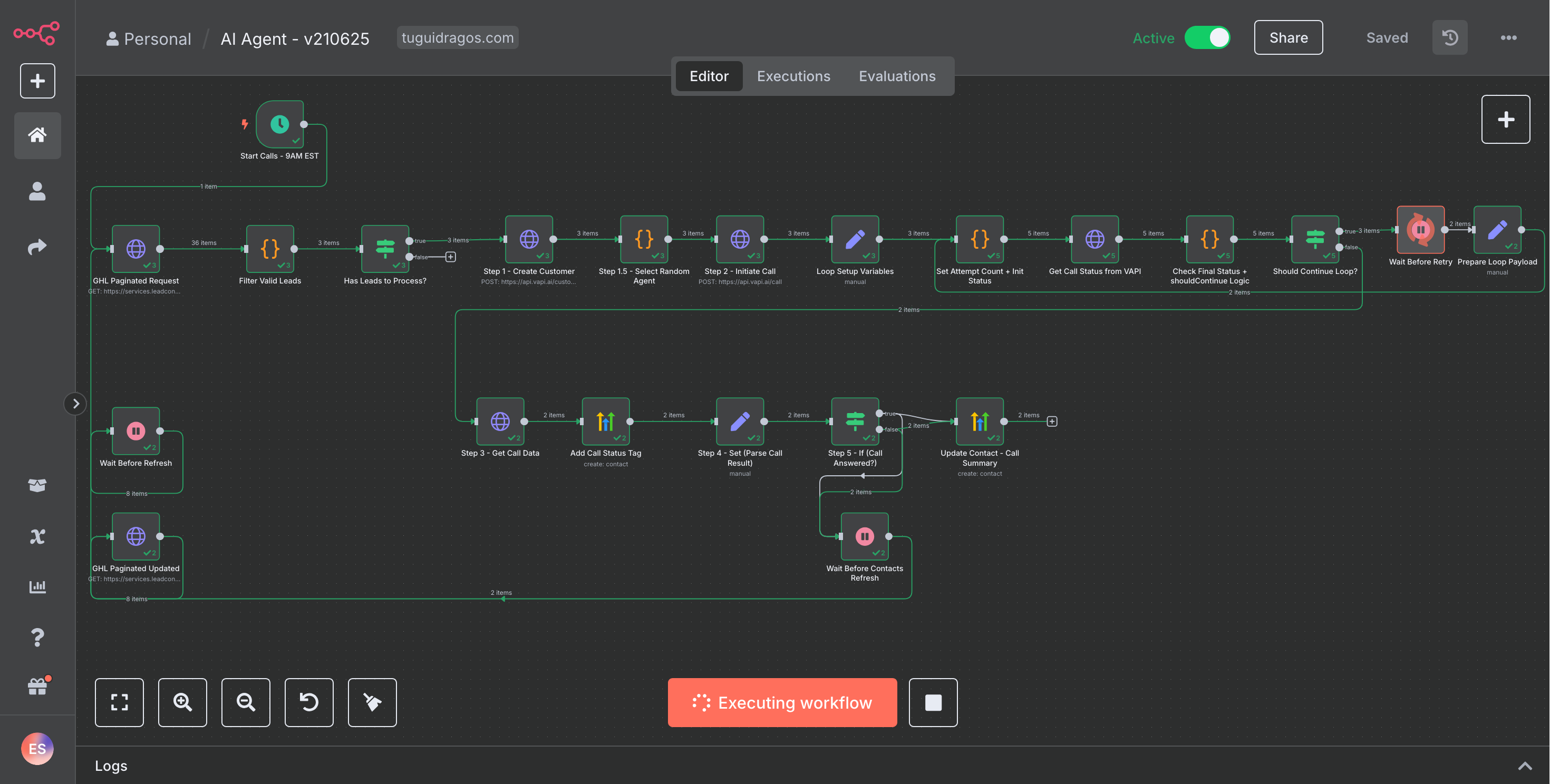The width and height of the screenshot is (1550, 784).
Task: Open the Insights chart sidebar icon
Action: [37, 586]
